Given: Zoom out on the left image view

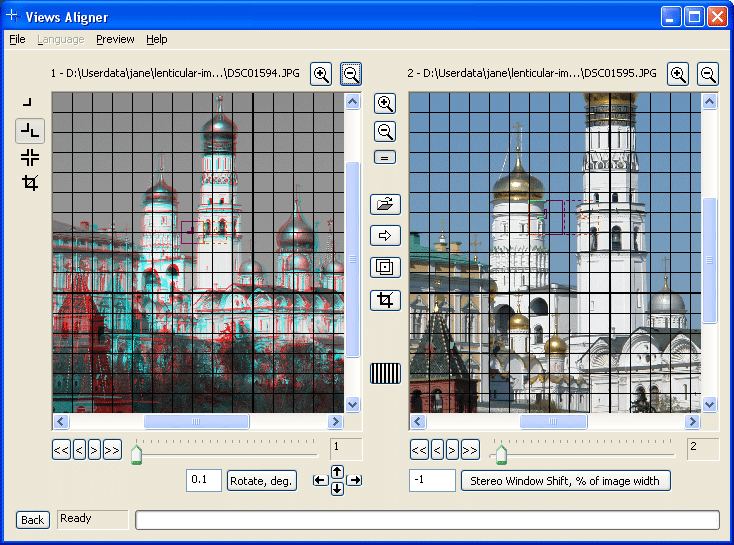Looking at the screenshot, I should point(351,74).
